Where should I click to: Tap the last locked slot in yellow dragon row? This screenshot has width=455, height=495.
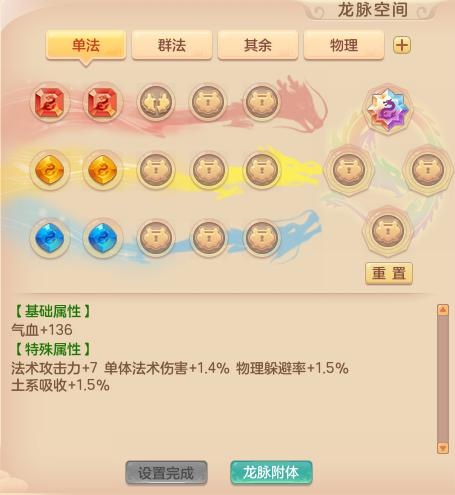[262, 170]
